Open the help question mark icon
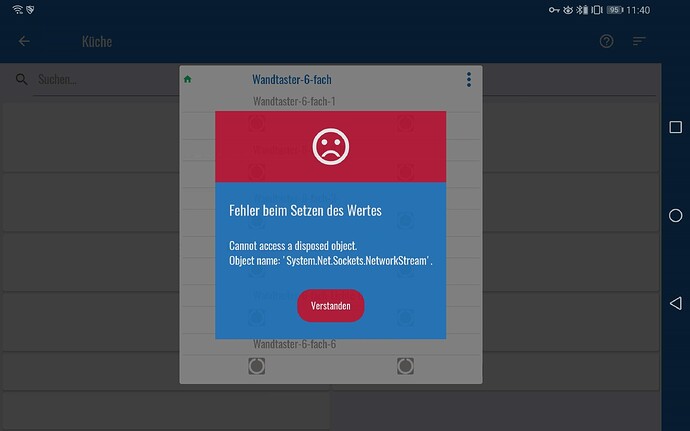Screen dimensions: 690x431 pyautogui.click(x=606, y=42)
